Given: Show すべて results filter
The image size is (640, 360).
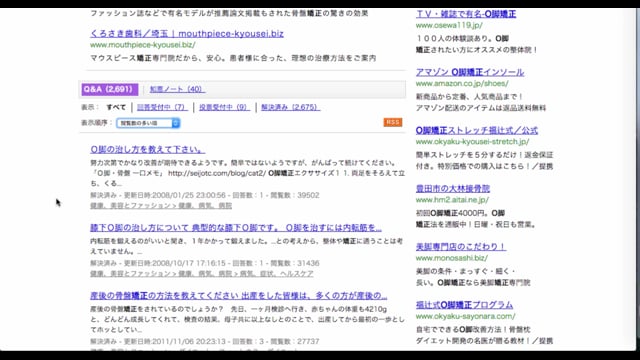Looking at the screenshot, I should (116, 107).
